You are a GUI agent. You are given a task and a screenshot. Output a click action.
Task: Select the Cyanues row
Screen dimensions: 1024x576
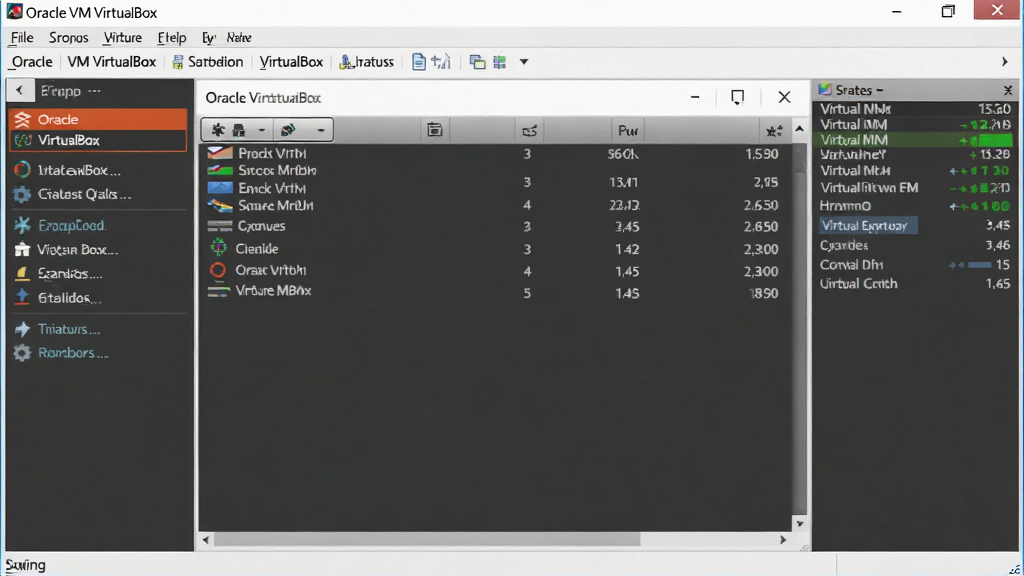pyautogui.click(x=495, y=226)
